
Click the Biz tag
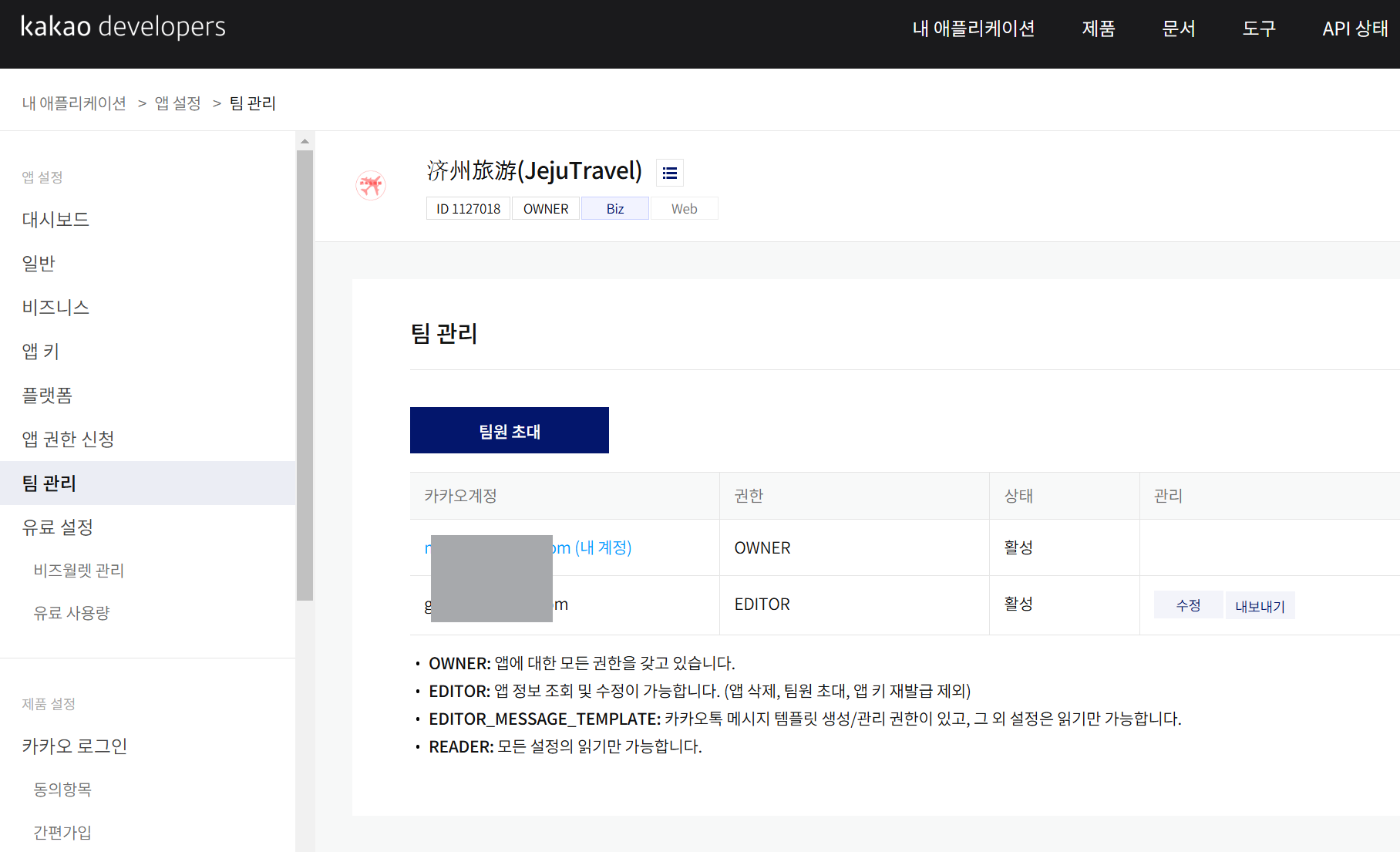615,209
